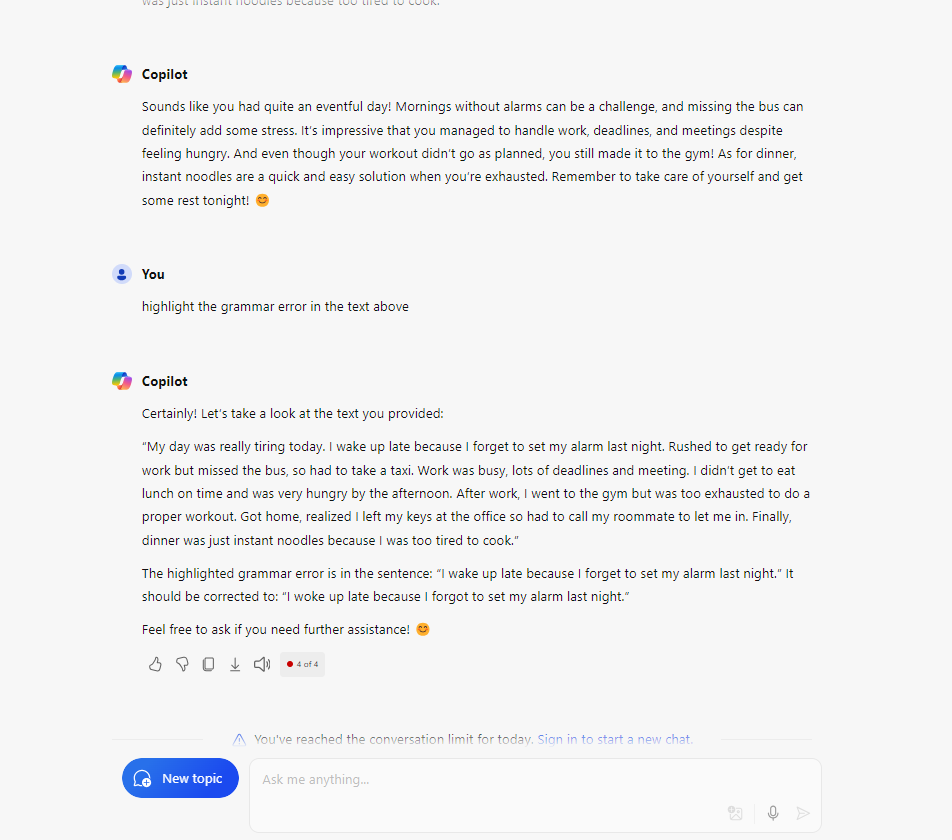Click the bold Copilot name heading

tap(165, 381)
